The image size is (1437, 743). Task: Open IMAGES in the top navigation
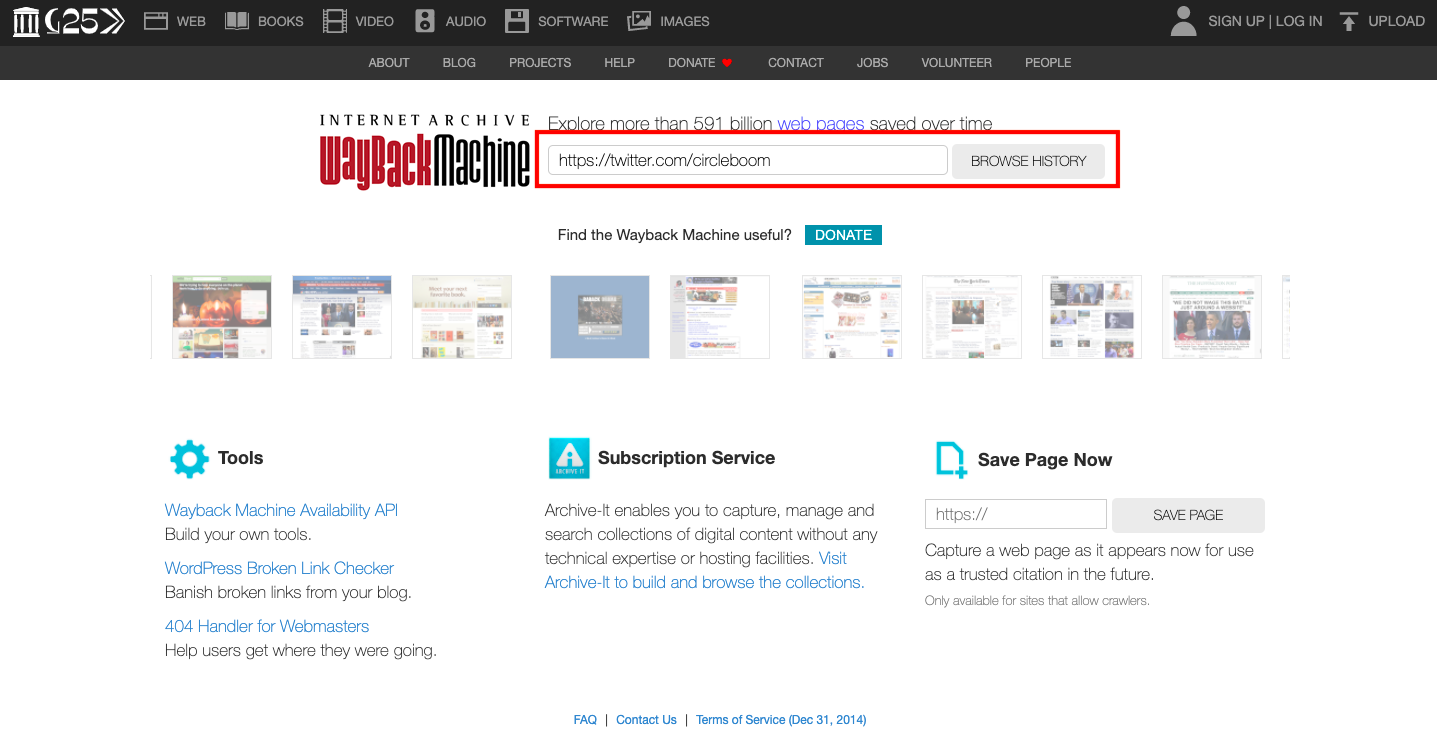click(685, 21)
